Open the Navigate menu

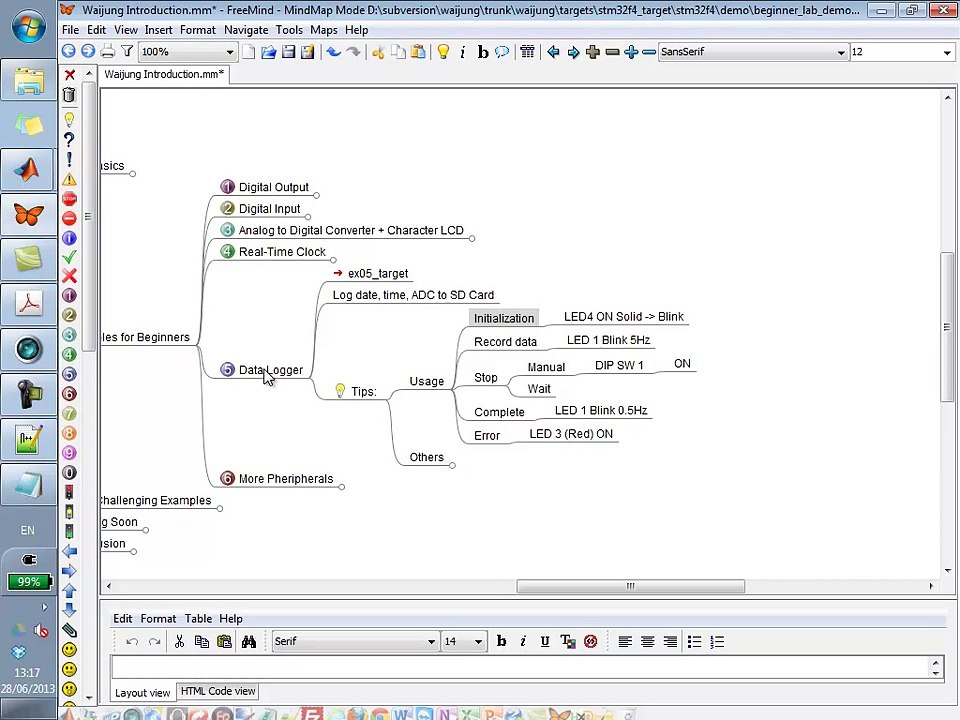(246, 30)
